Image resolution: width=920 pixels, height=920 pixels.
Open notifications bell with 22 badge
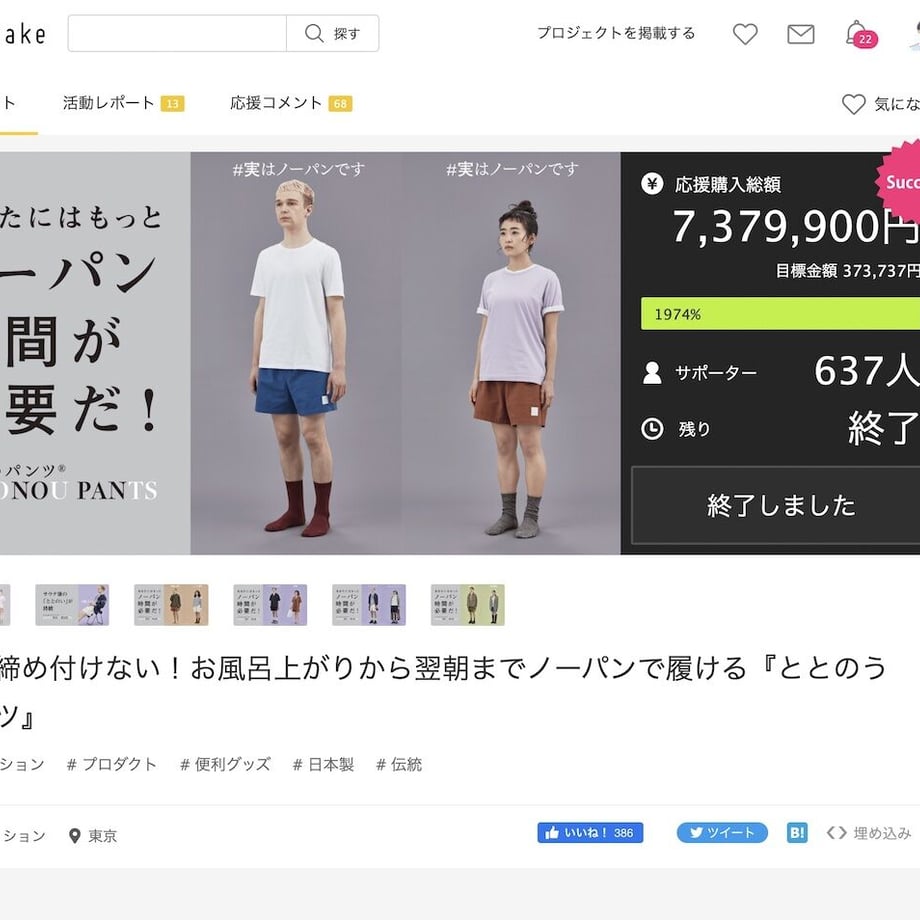860,33
